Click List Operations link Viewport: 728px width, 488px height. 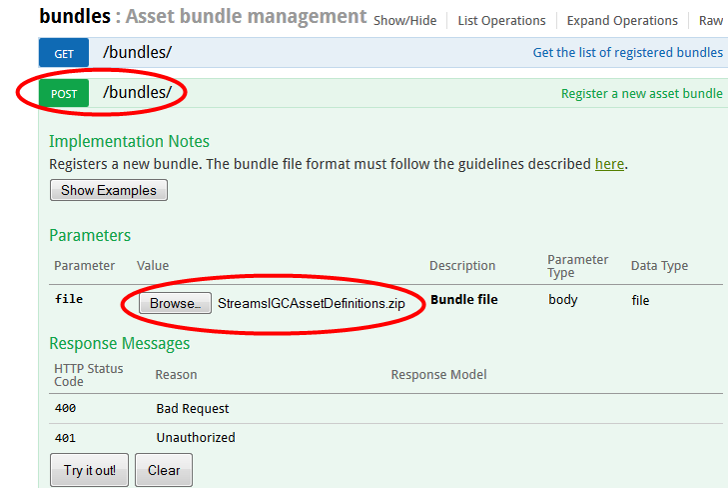[x=501, y=20]
